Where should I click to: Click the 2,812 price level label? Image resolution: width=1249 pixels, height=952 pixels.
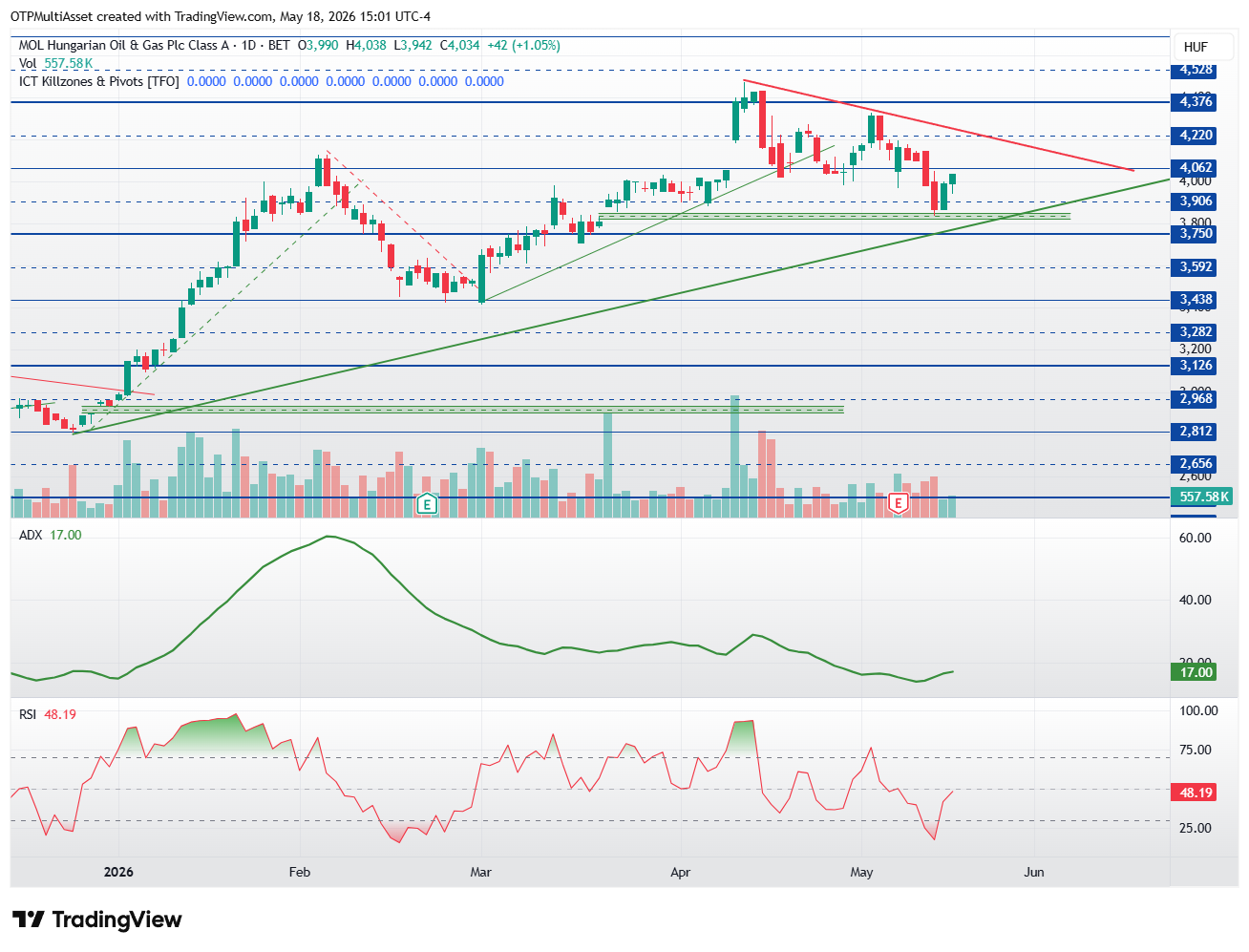[x=1196, y=432]
